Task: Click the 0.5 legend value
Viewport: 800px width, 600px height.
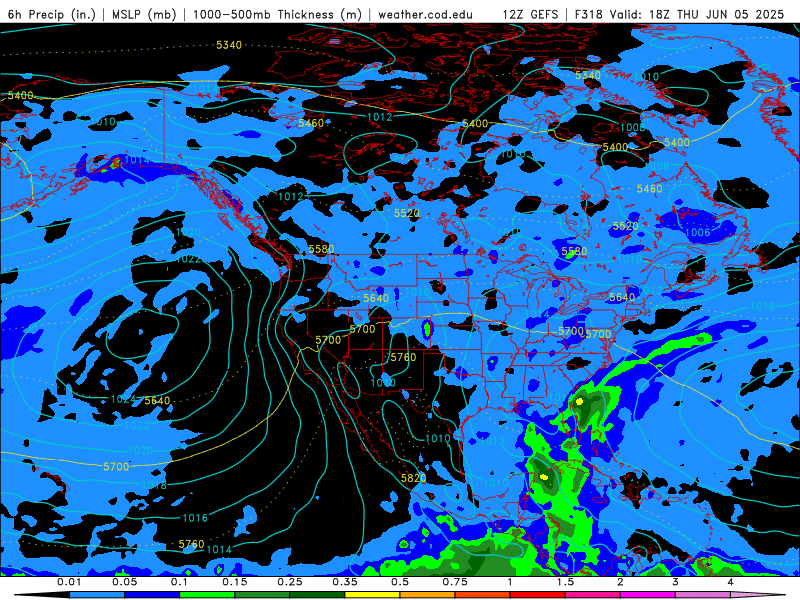Action: pyautogui.click(x=400, y=582)
